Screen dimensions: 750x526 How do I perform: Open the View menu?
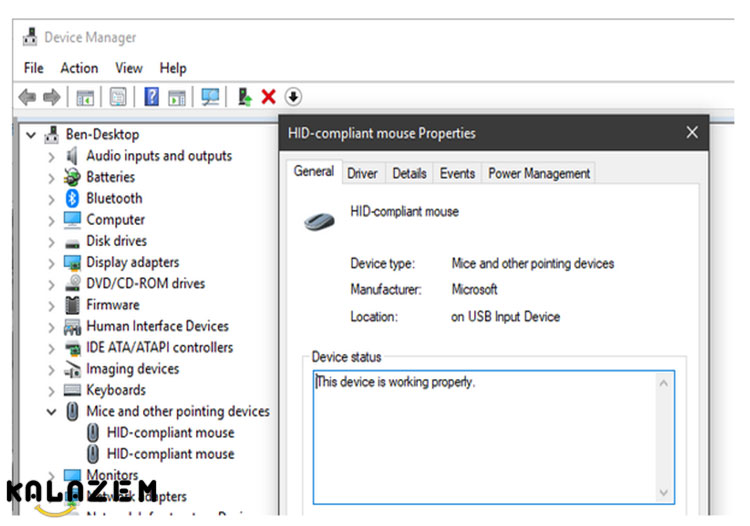tap(129, 68)
